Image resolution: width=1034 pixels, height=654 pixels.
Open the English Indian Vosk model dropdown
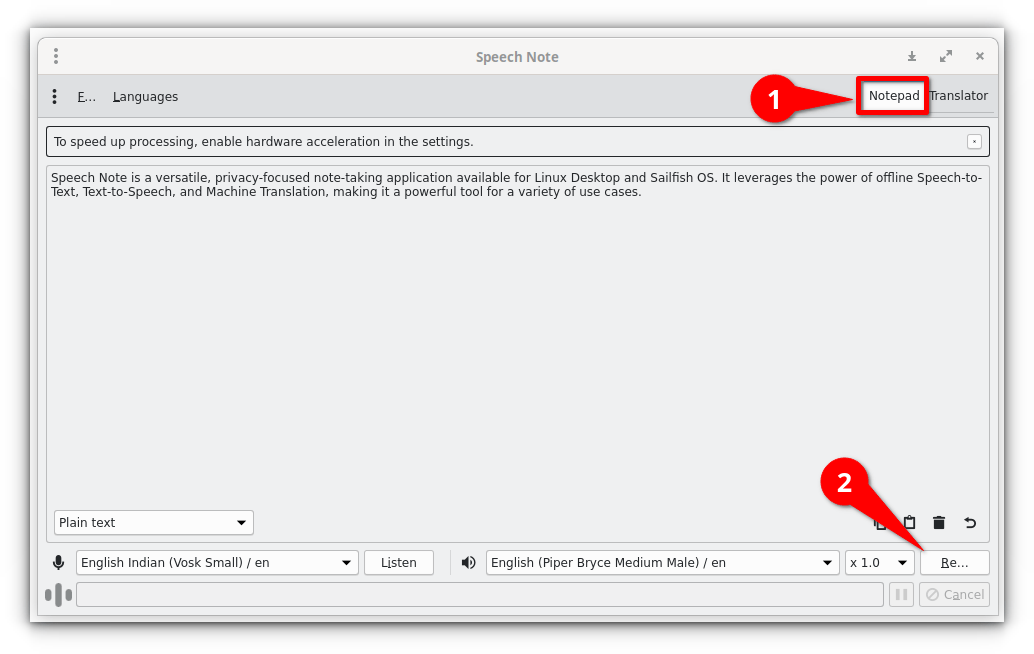pos(216,562)
